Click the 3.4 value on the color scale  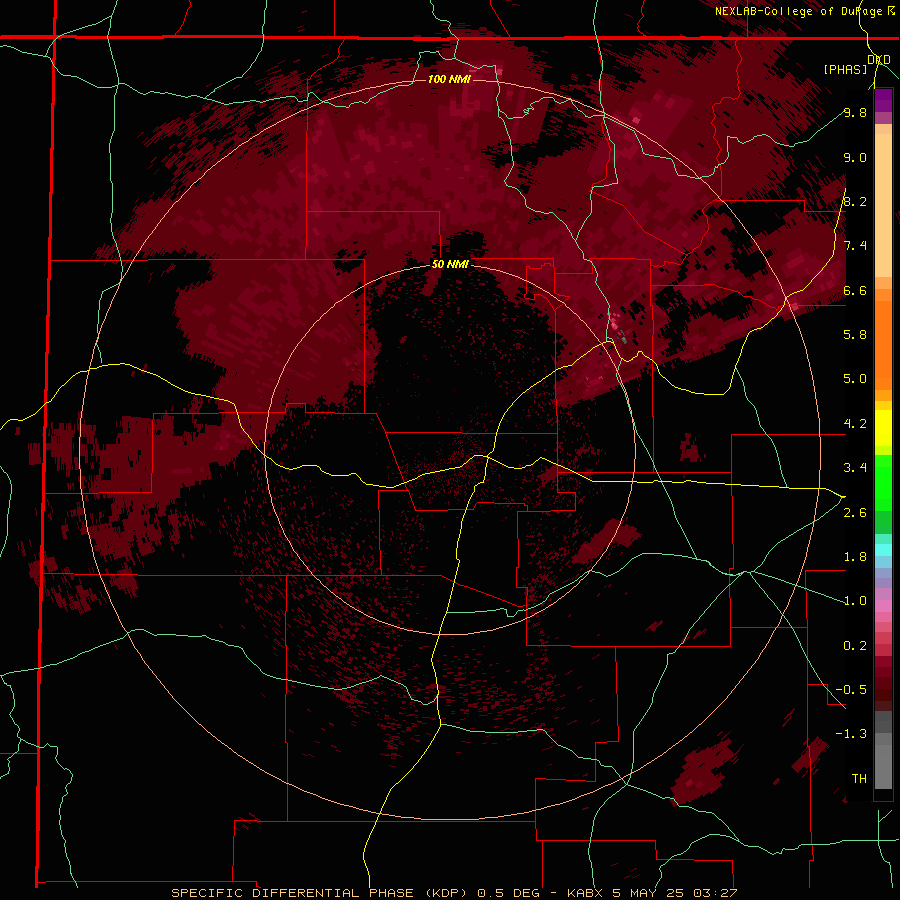point(855,468)
